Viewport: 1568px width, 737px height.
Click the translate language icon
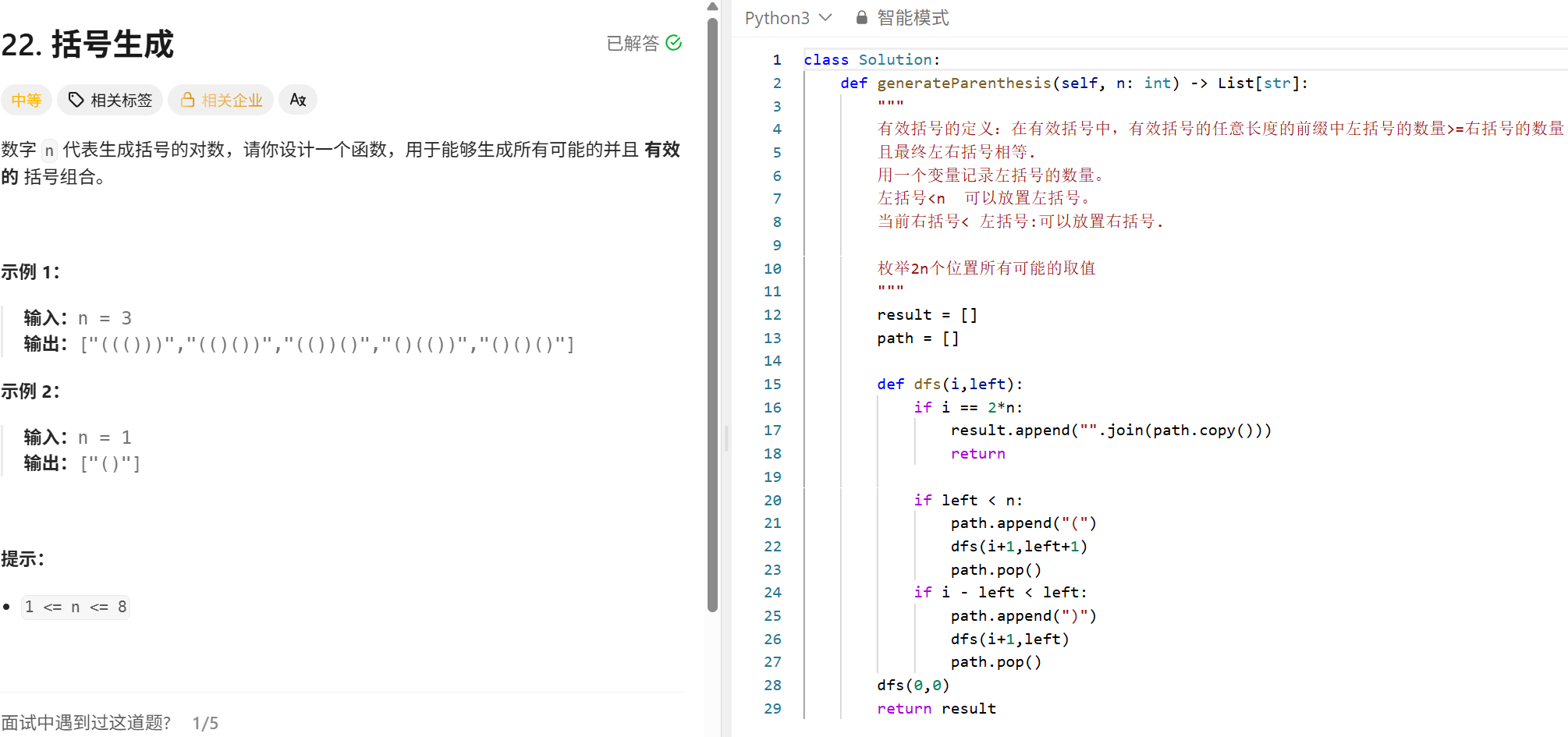(298, 100)
